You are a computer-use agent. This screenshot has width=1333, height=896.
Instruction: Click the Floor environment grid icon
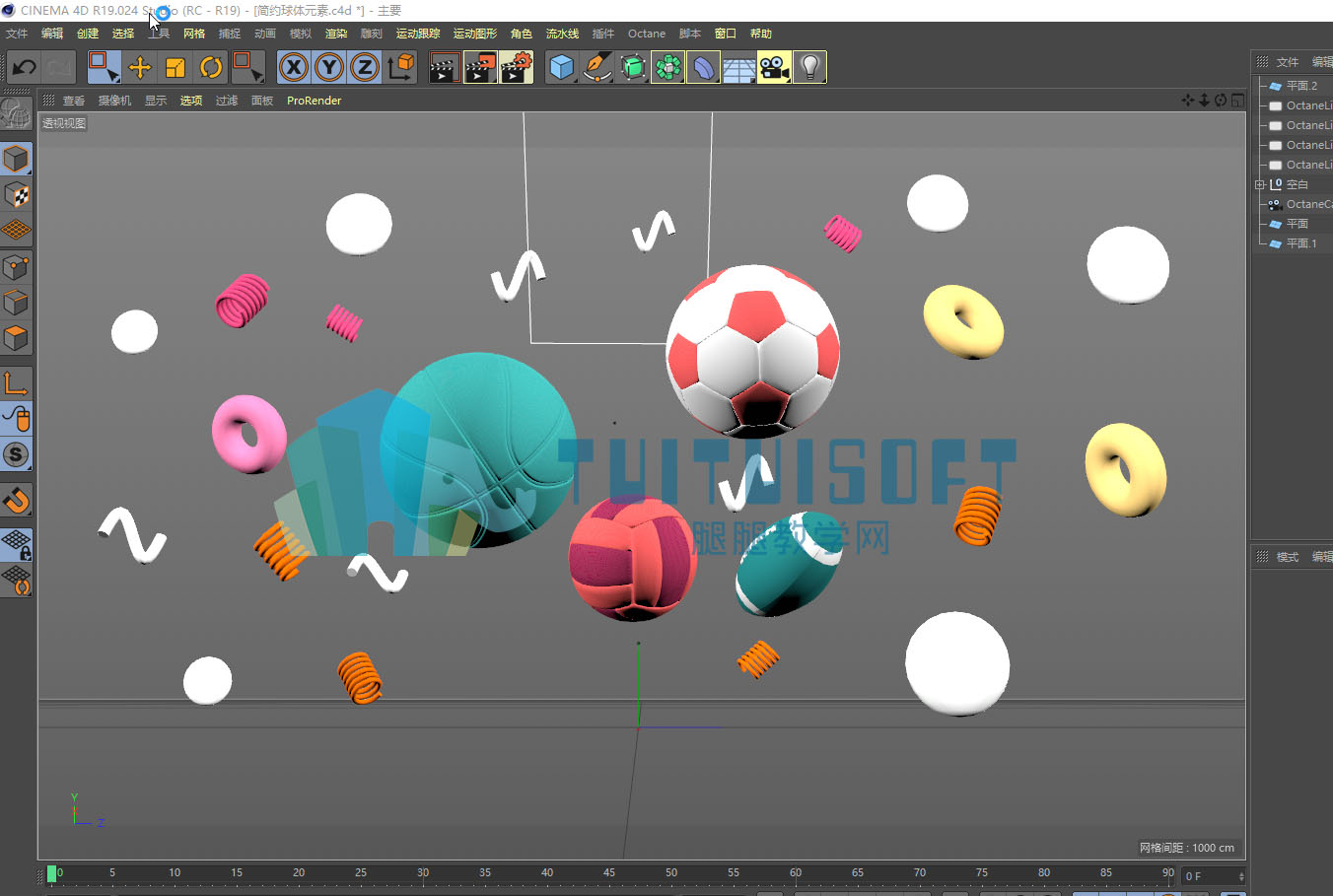[738, 67]
